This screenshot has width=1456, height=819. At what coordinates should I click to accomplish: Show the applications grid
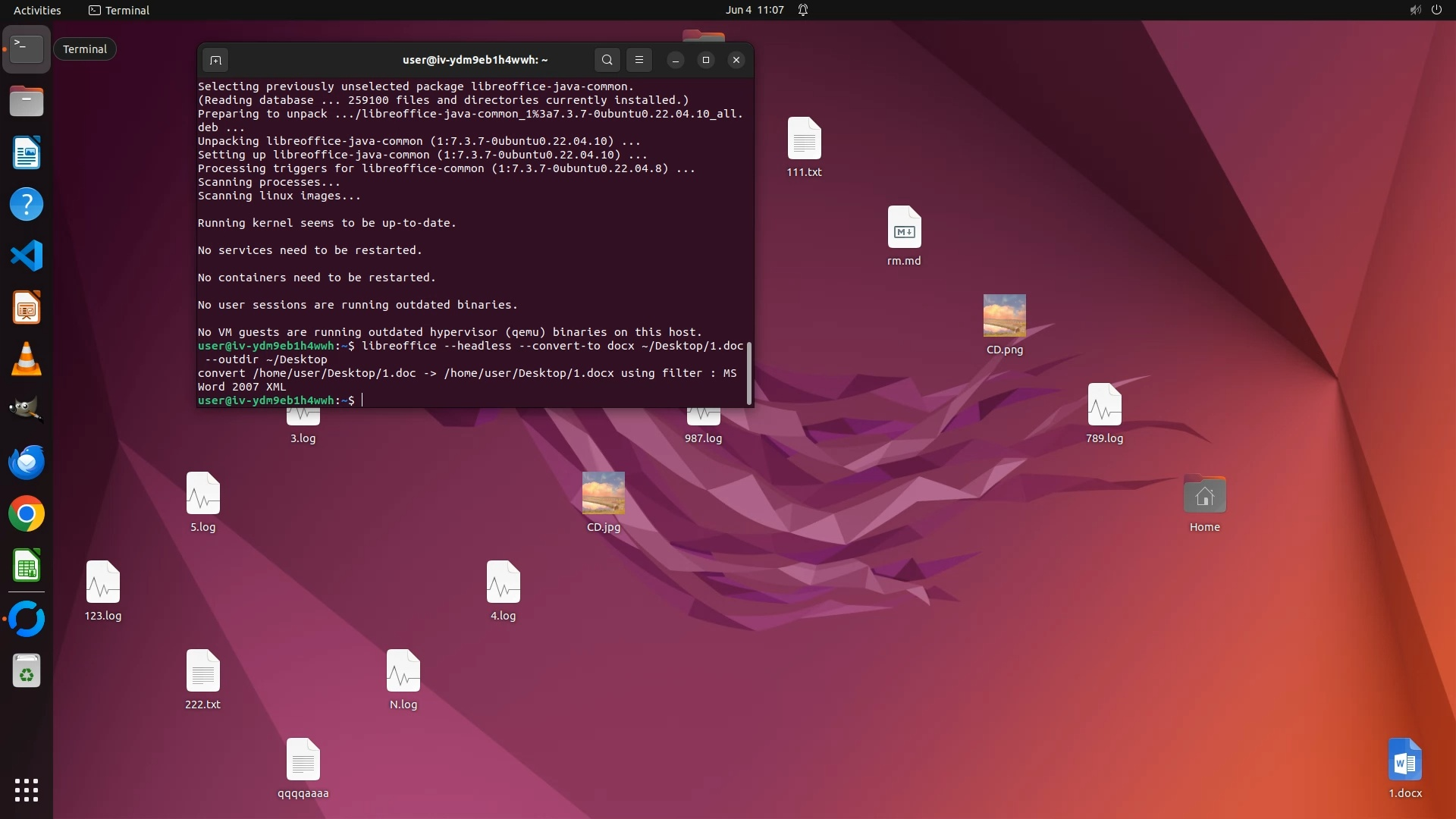[27, 790]
